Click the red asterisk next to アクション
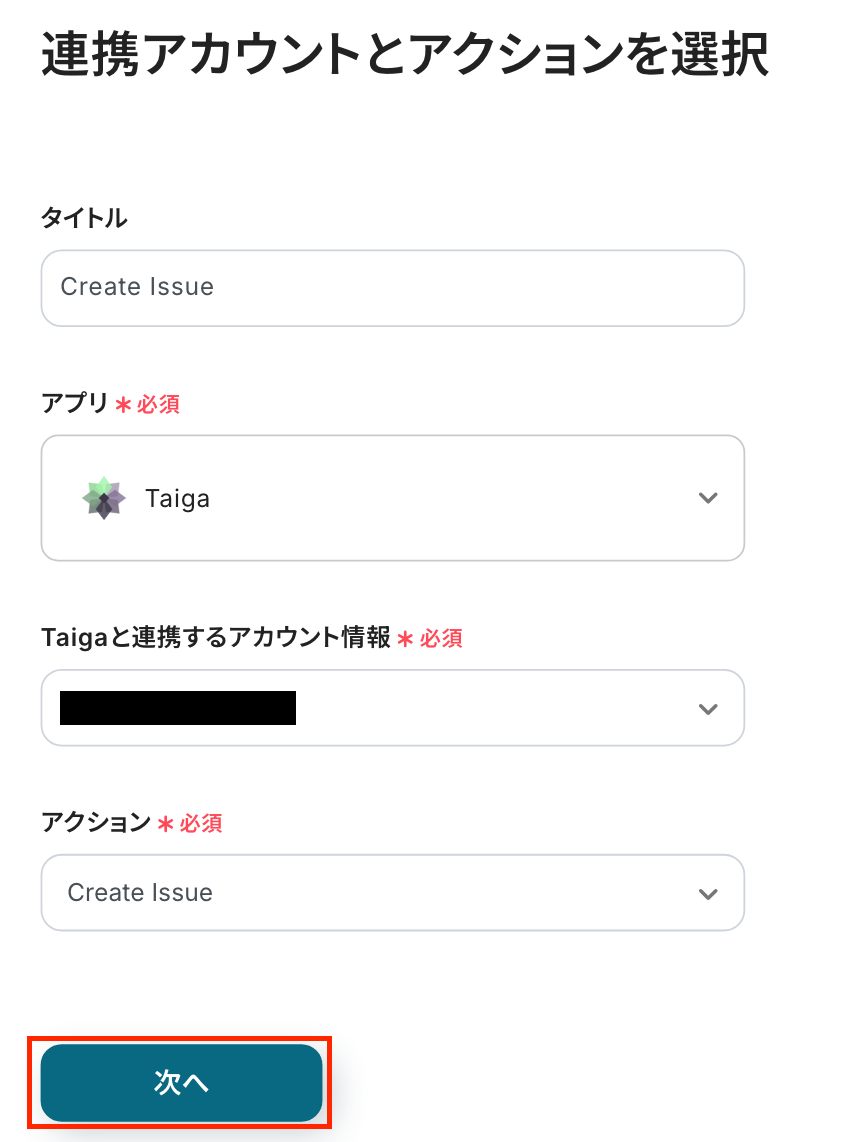Screen dimensions: 852x1142 (166, 824)
